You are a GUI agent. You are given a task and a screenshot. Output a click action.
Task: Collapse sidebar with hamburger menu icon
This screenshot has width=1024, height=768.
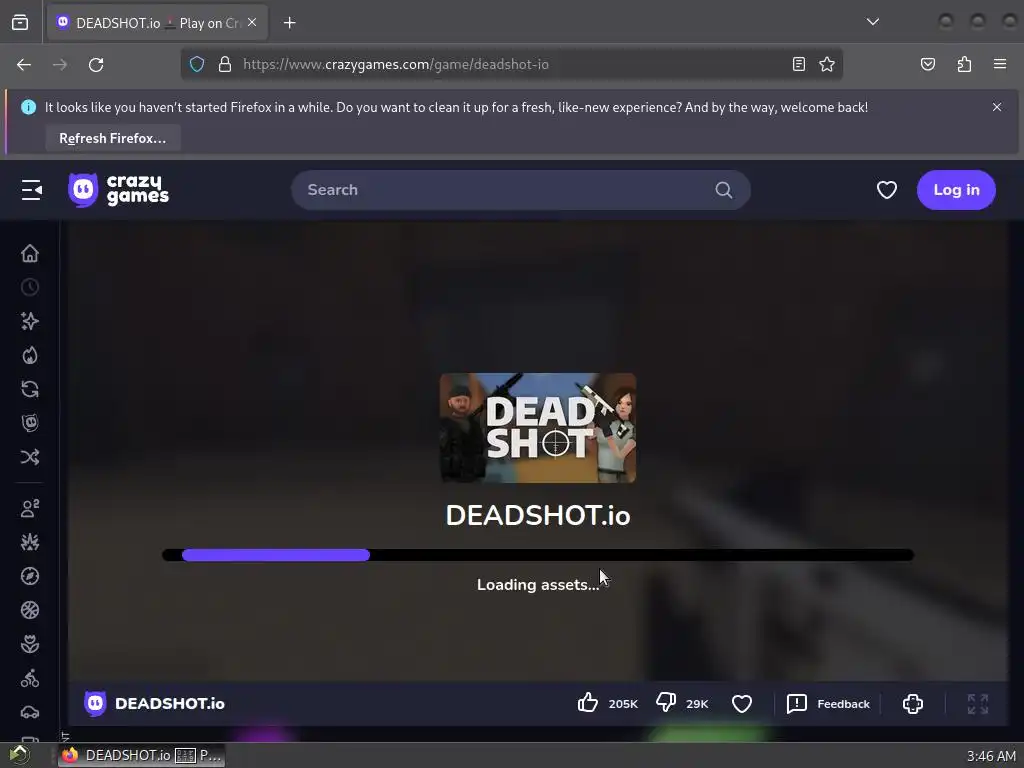31,190
